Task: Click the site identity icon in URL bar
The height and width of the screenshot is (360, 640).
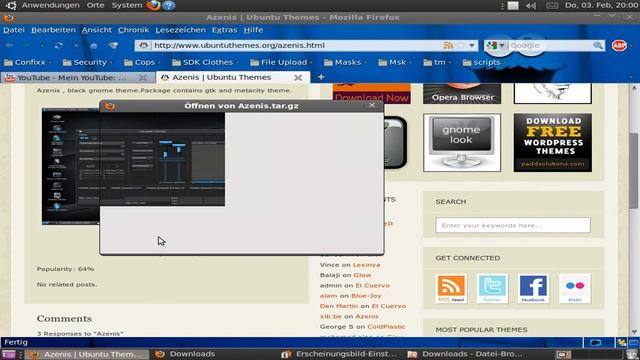Action: [x=143, y=45]
